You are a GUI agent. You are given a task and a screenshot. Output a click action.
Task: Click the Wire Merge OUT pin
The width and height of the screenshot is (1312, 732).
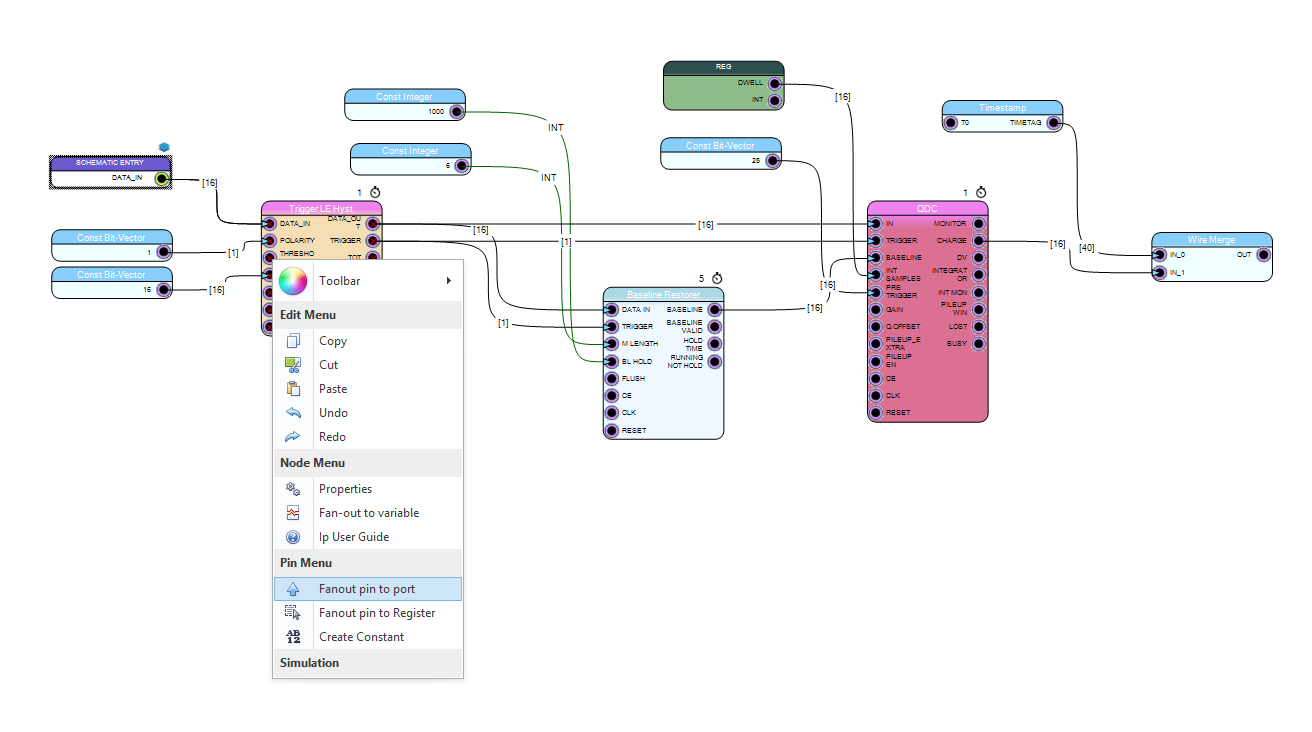click(1262, 255)
